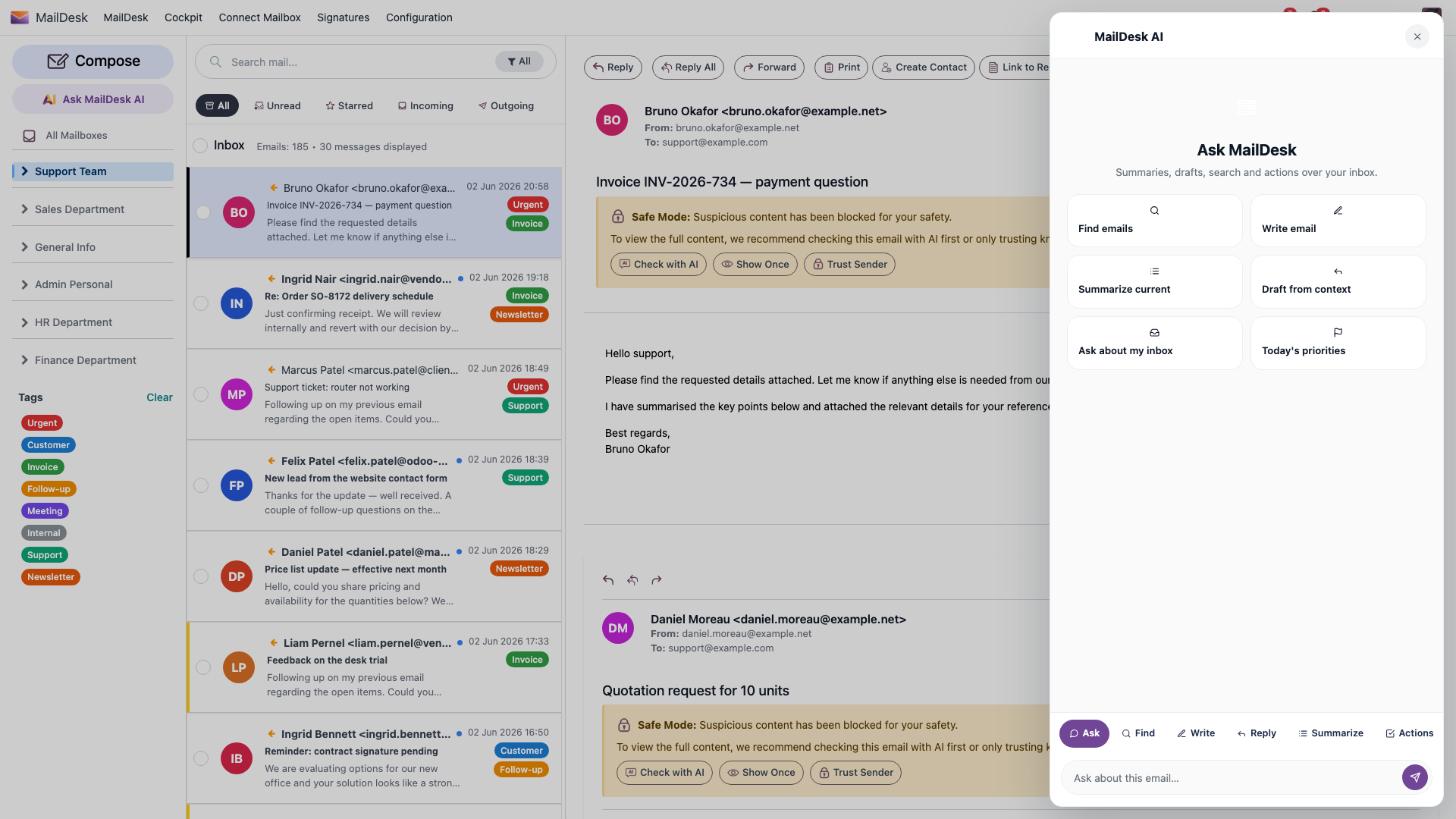Choose Ask about my inbox card
Screen dimensions: 1456x819
tap(1154, 343)
